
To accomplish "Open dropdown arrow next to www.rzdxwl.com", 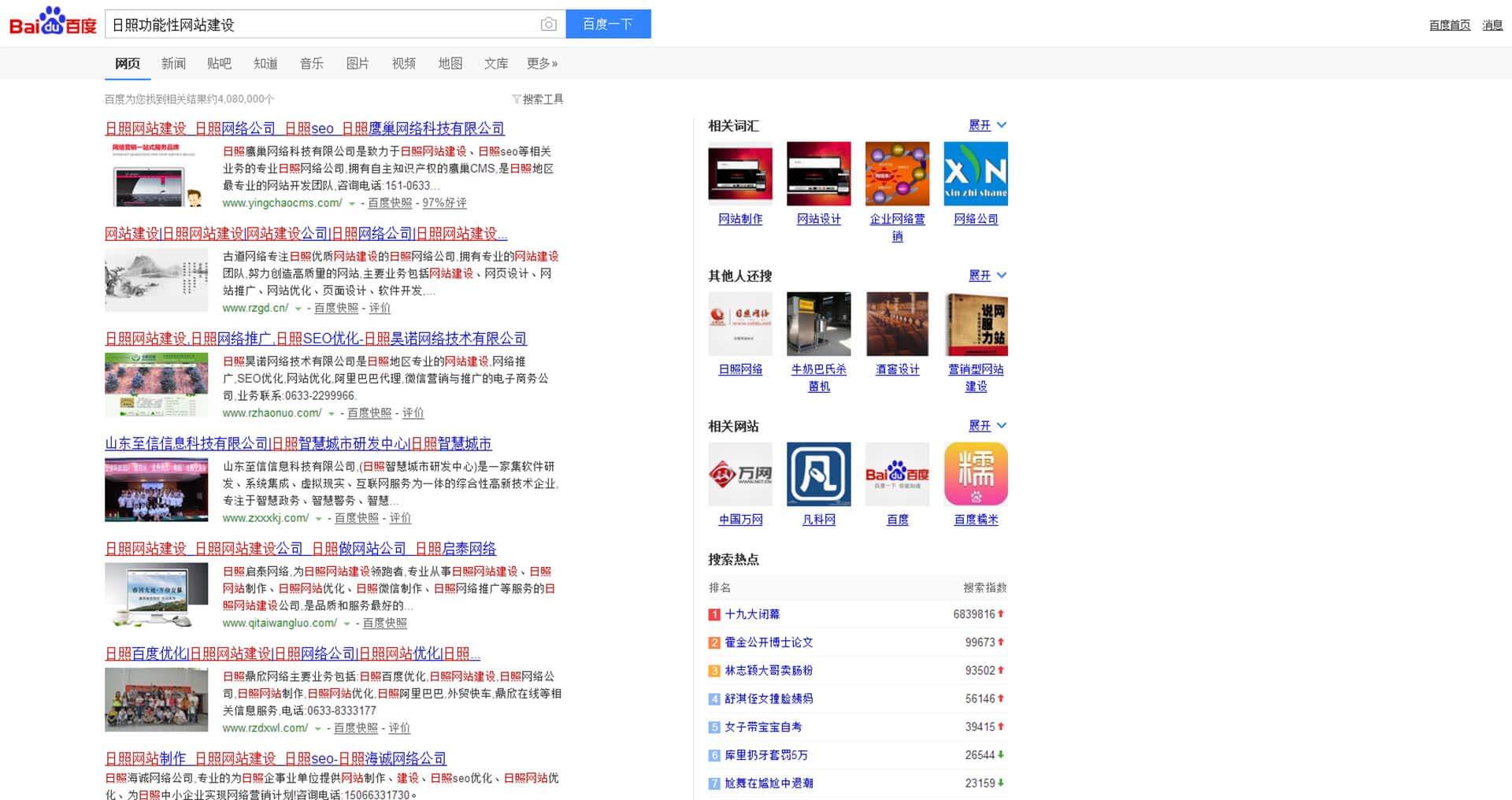I will point(317,729).
